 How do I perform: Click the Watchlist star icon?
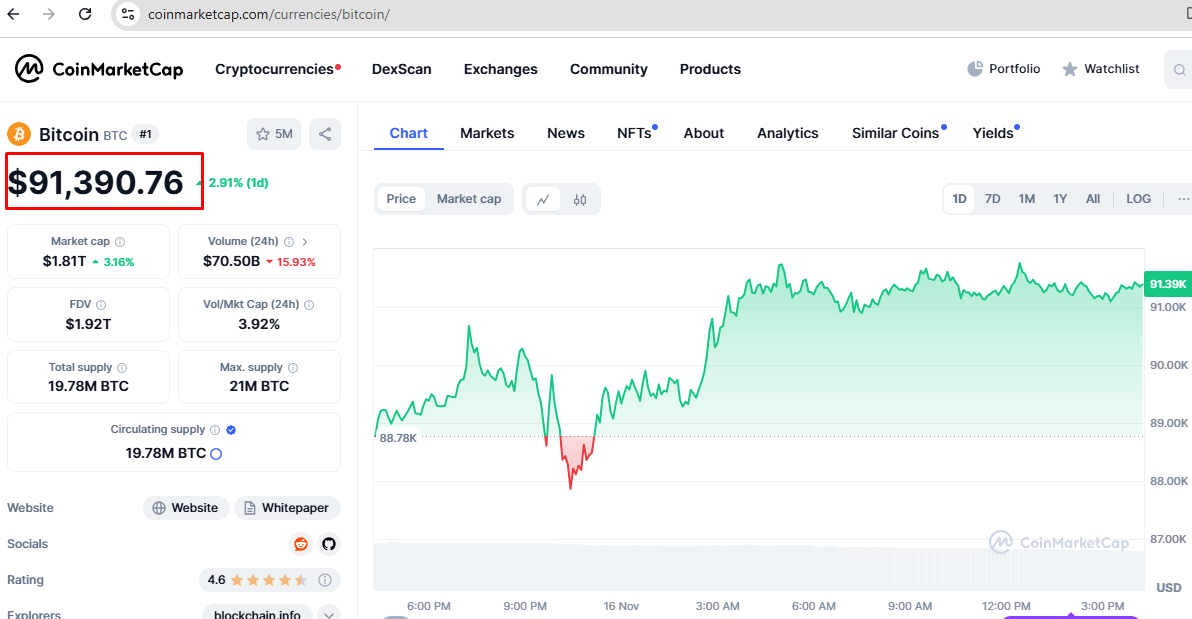pos(1070,69)
